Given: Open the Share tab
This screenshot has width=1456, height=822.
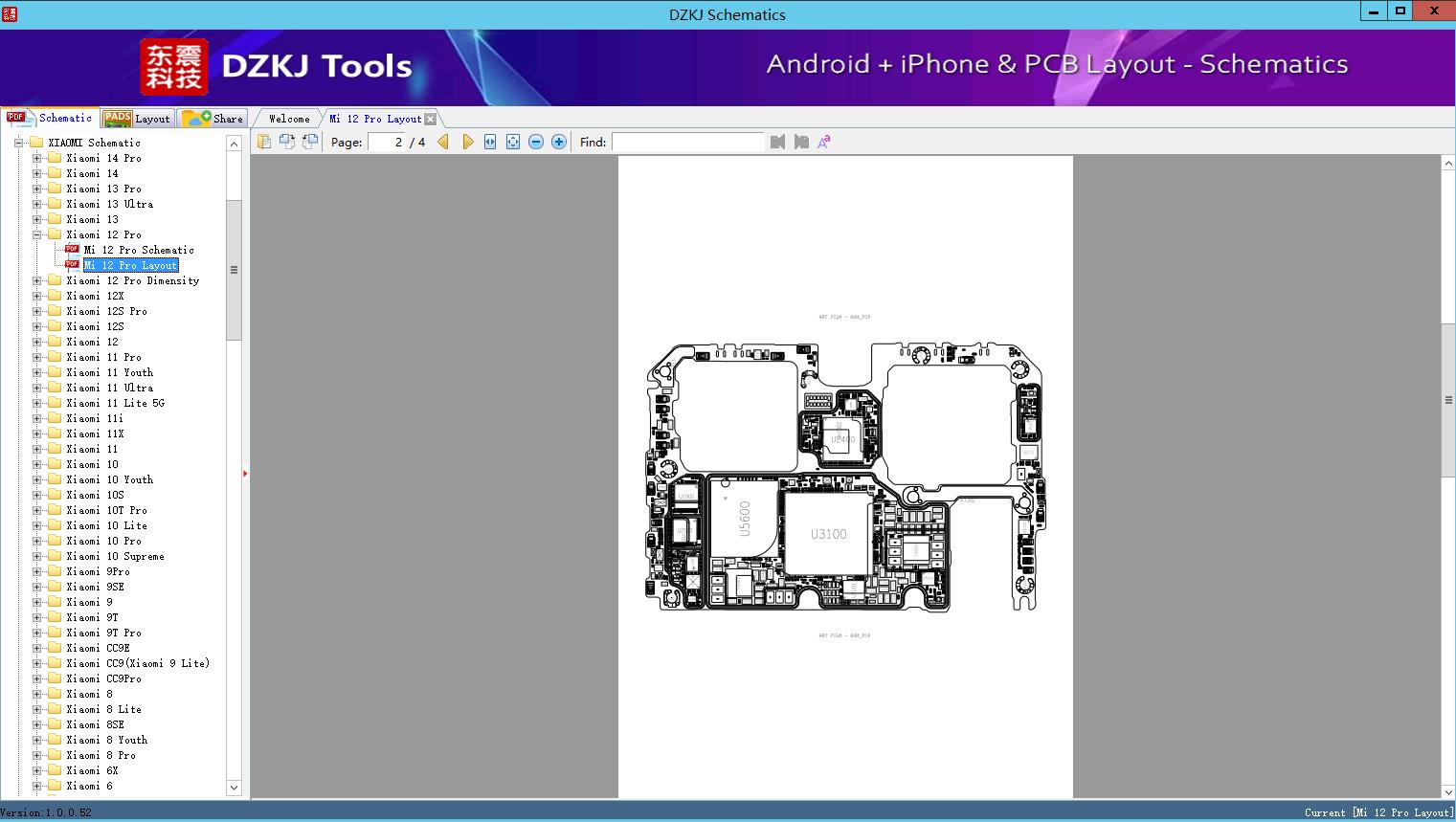Looking at the screenshot, I should click(x=213, y=119).
